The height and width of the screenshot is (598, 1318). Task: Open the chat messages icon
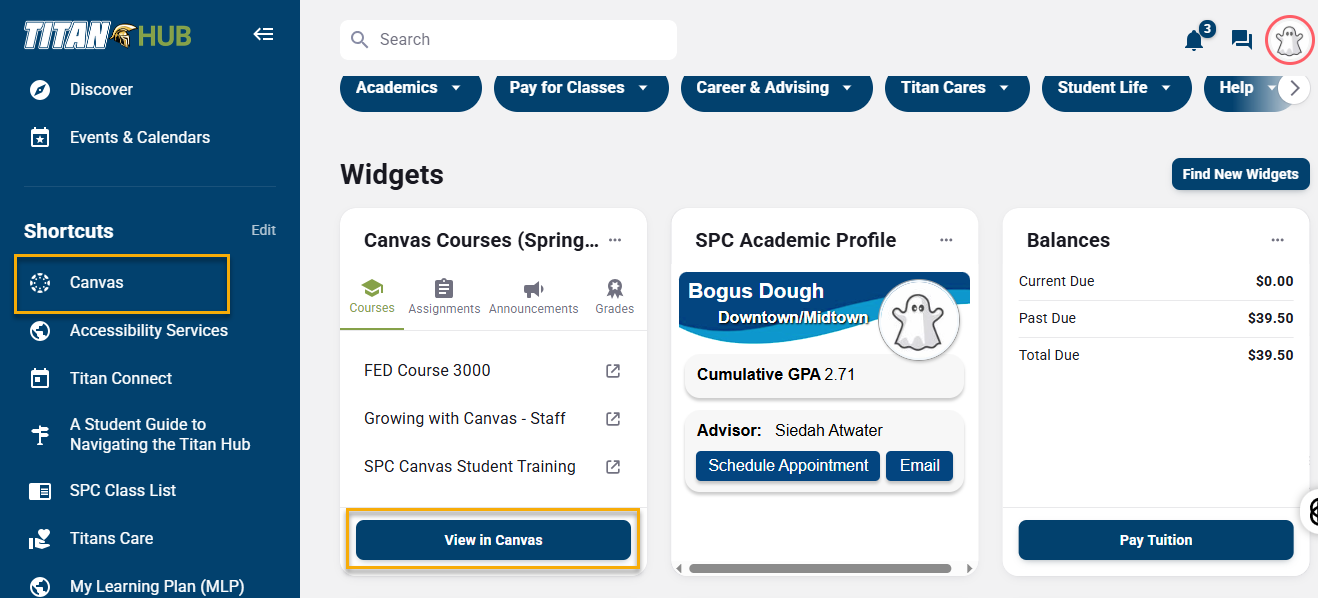coord(1242,40)
